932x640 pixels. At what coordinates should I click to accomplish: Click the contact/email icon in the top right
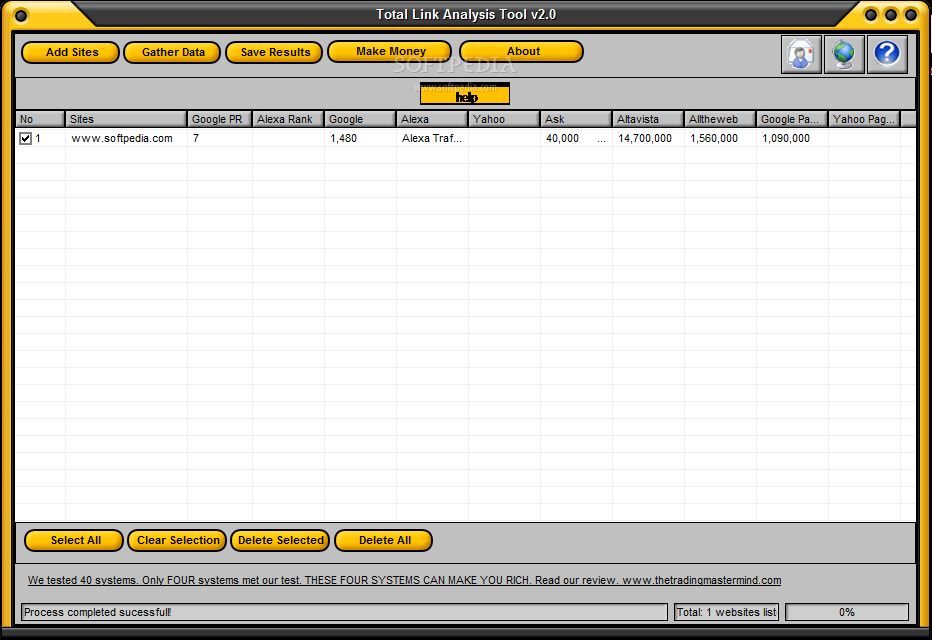tap(801, 54)
